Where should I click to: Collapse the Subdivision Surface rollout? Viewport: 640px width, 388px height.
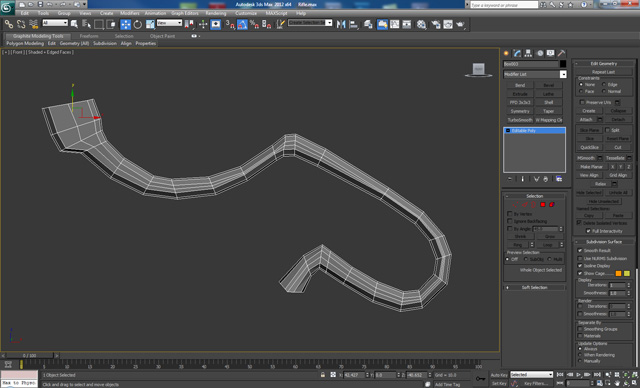pyautogui.click(x=603, y=242)
